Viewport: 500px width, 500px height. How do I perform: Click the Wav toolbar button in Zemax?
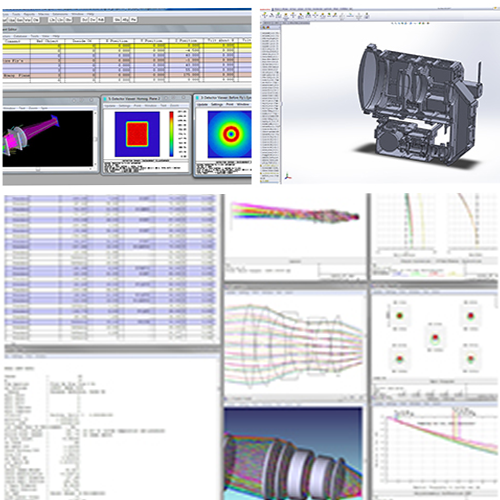click(27, 20)
